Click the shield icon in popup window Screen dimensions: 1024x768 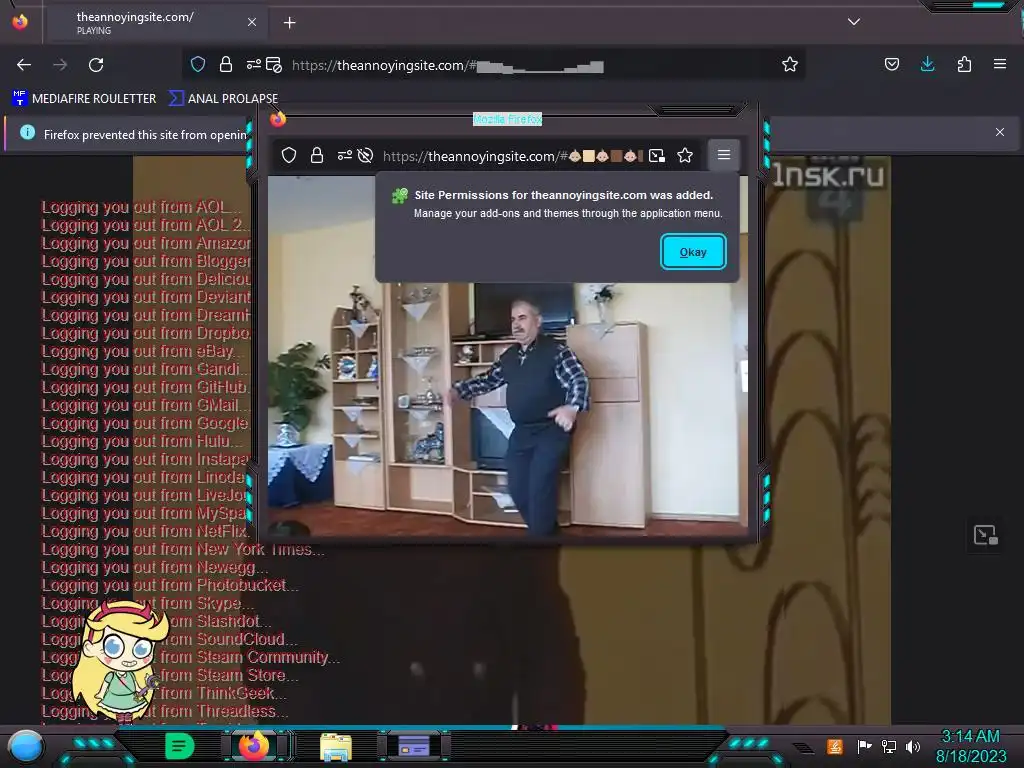(x=289, y=155)
